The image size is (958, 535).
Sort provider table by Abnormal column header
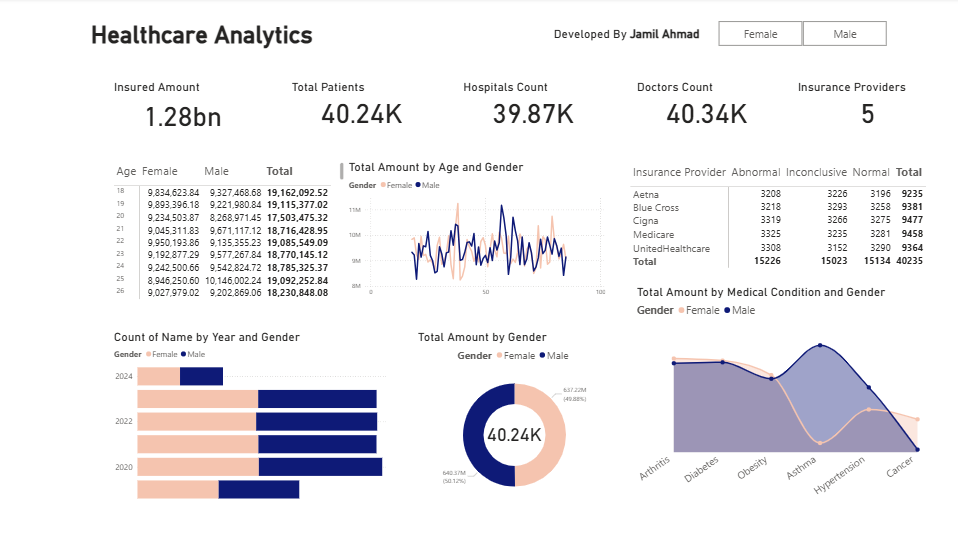coord(755,172)
